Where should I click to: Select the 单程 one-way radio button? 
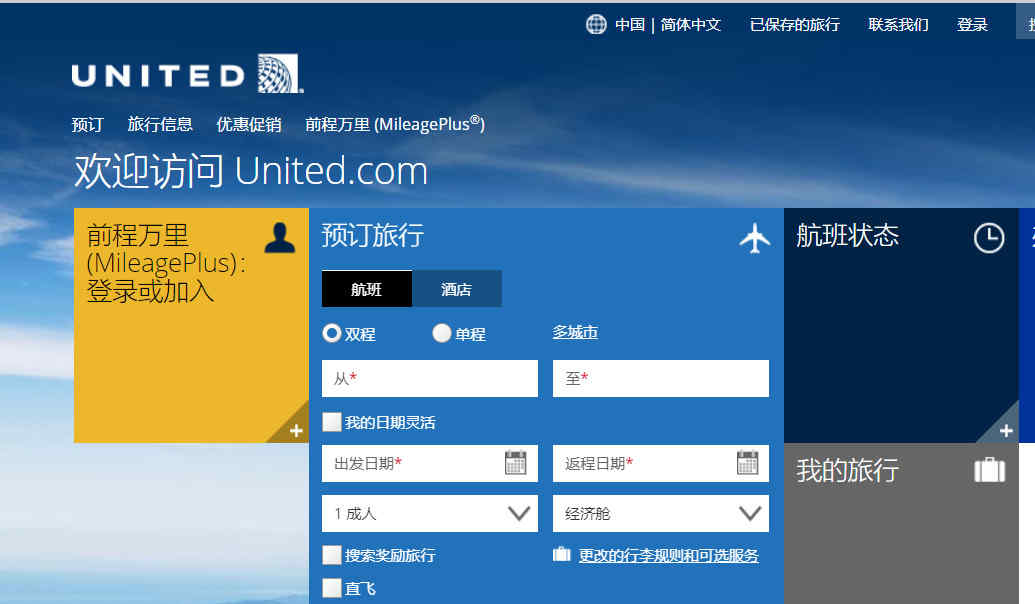(441, 333)
